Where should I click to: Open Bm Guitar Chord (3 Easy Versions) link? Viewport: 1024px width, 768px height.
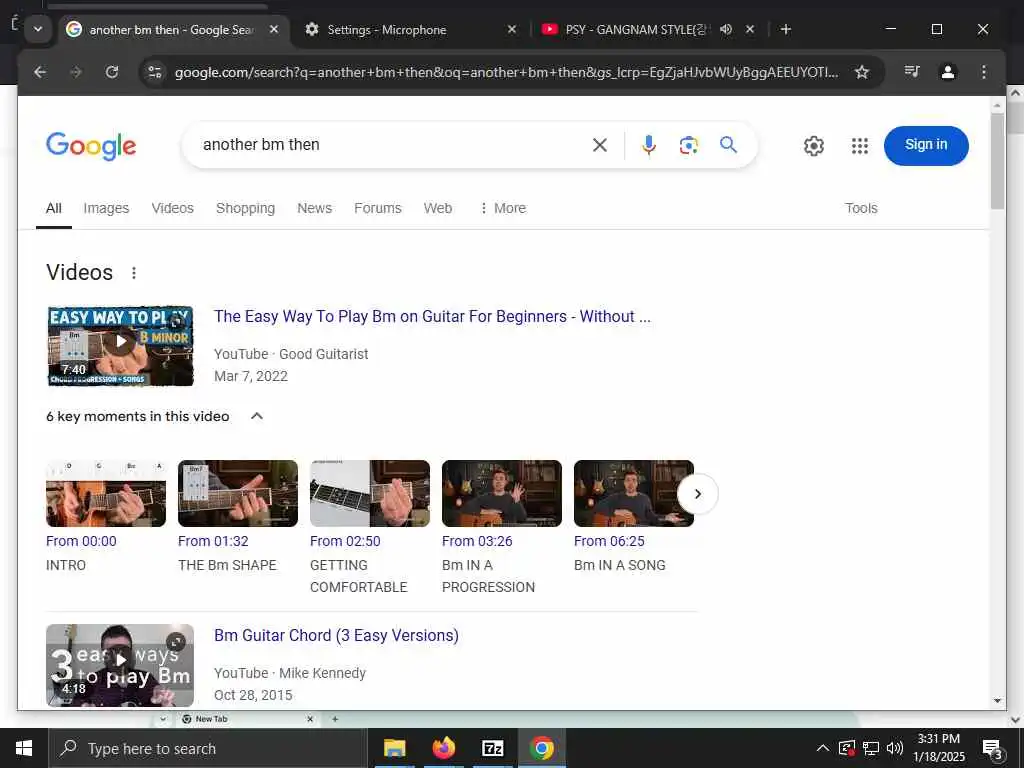point(336,635)
